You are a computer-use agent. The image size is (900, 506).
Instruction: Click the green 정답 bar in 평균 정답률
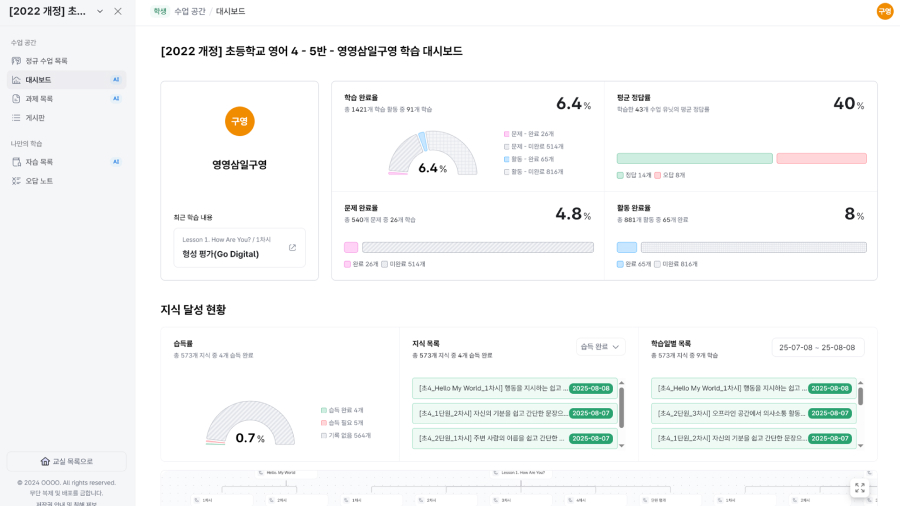coord(694,158)
